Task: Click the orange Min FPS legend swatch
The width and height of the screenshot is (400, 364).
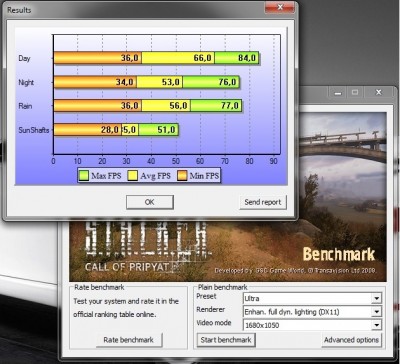Action: coord(182,176)
